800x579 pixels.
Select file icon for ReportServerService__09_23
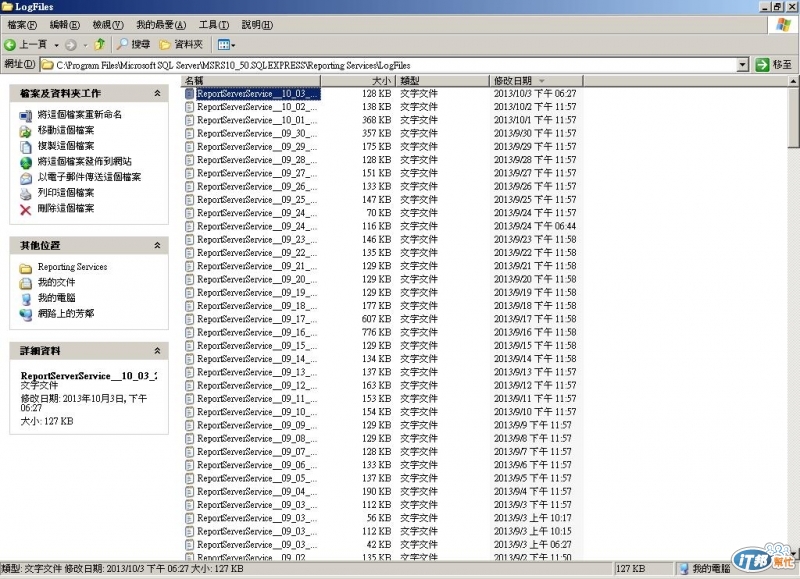(189, 239)
